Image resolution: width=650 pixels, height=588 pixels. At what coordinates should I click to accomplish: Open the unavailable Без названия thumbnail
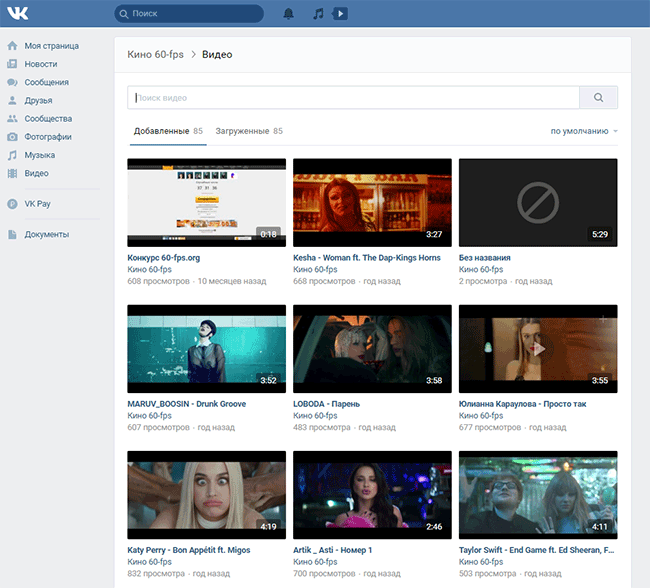click(x=538, y=202)
